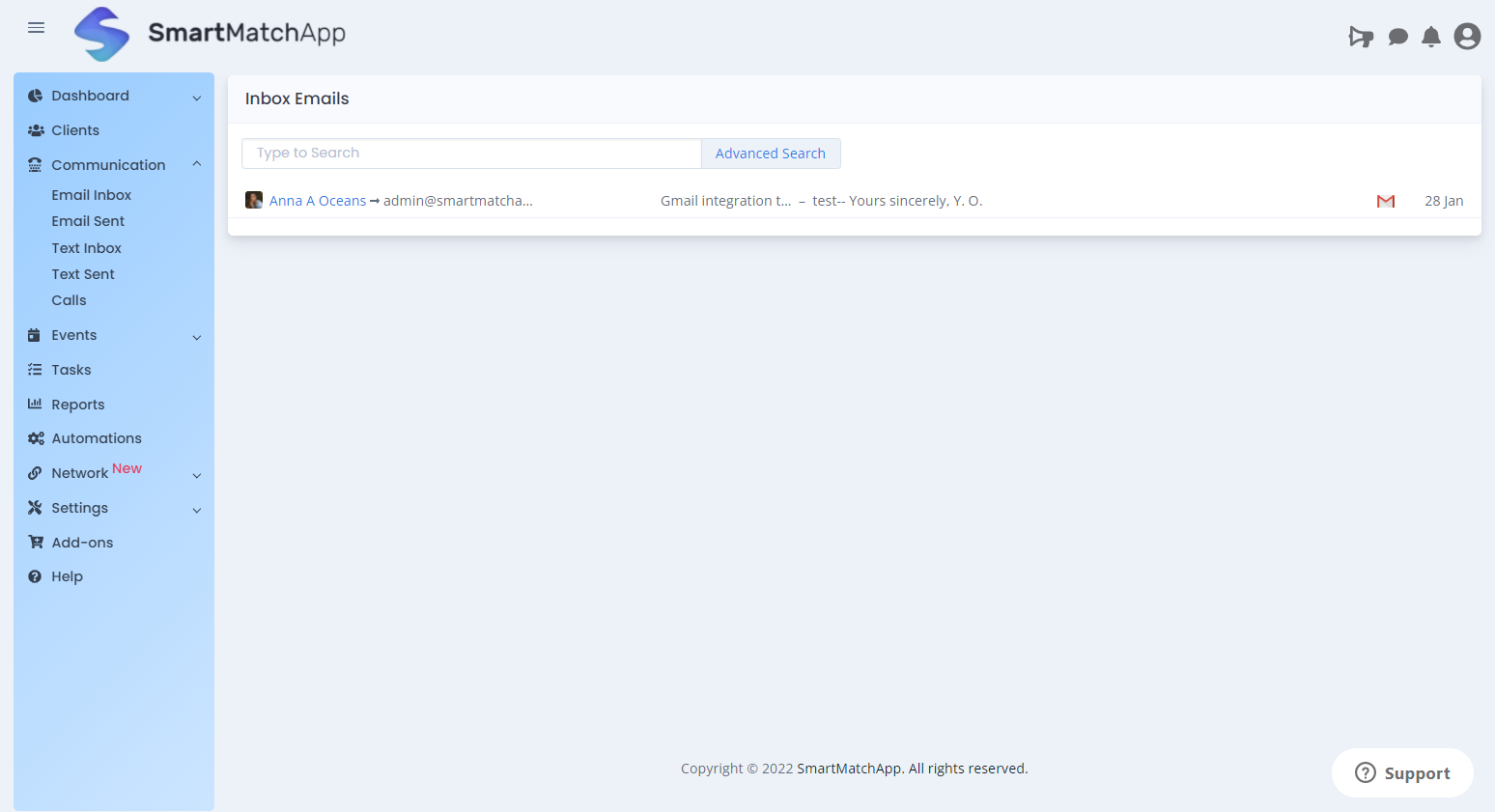Click the hamburger menu icon
The width and height of the screenshot is (1495, 812).
point(37,28)
